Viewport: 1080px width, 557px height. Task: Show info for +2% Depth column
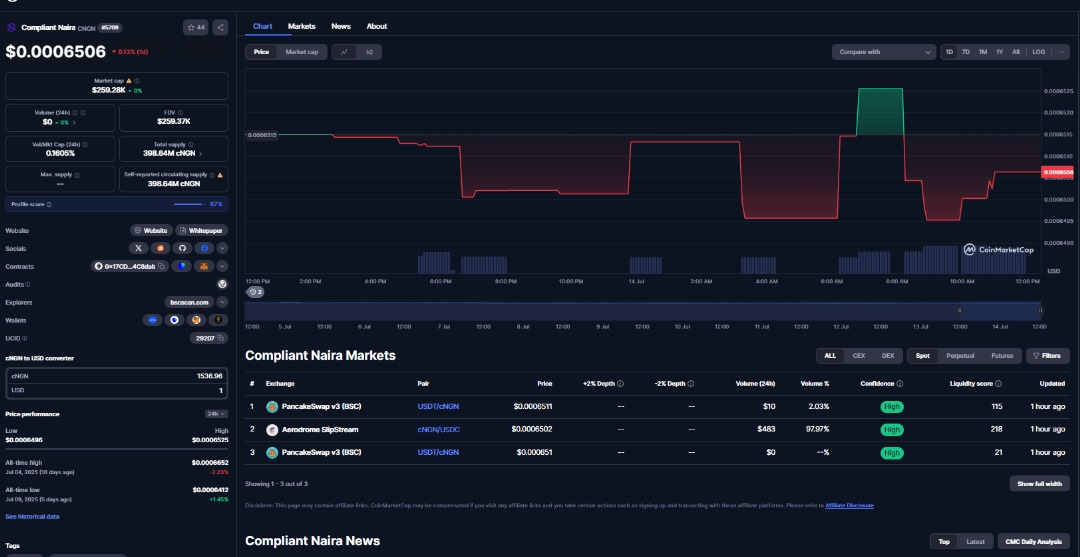point(620,383)
